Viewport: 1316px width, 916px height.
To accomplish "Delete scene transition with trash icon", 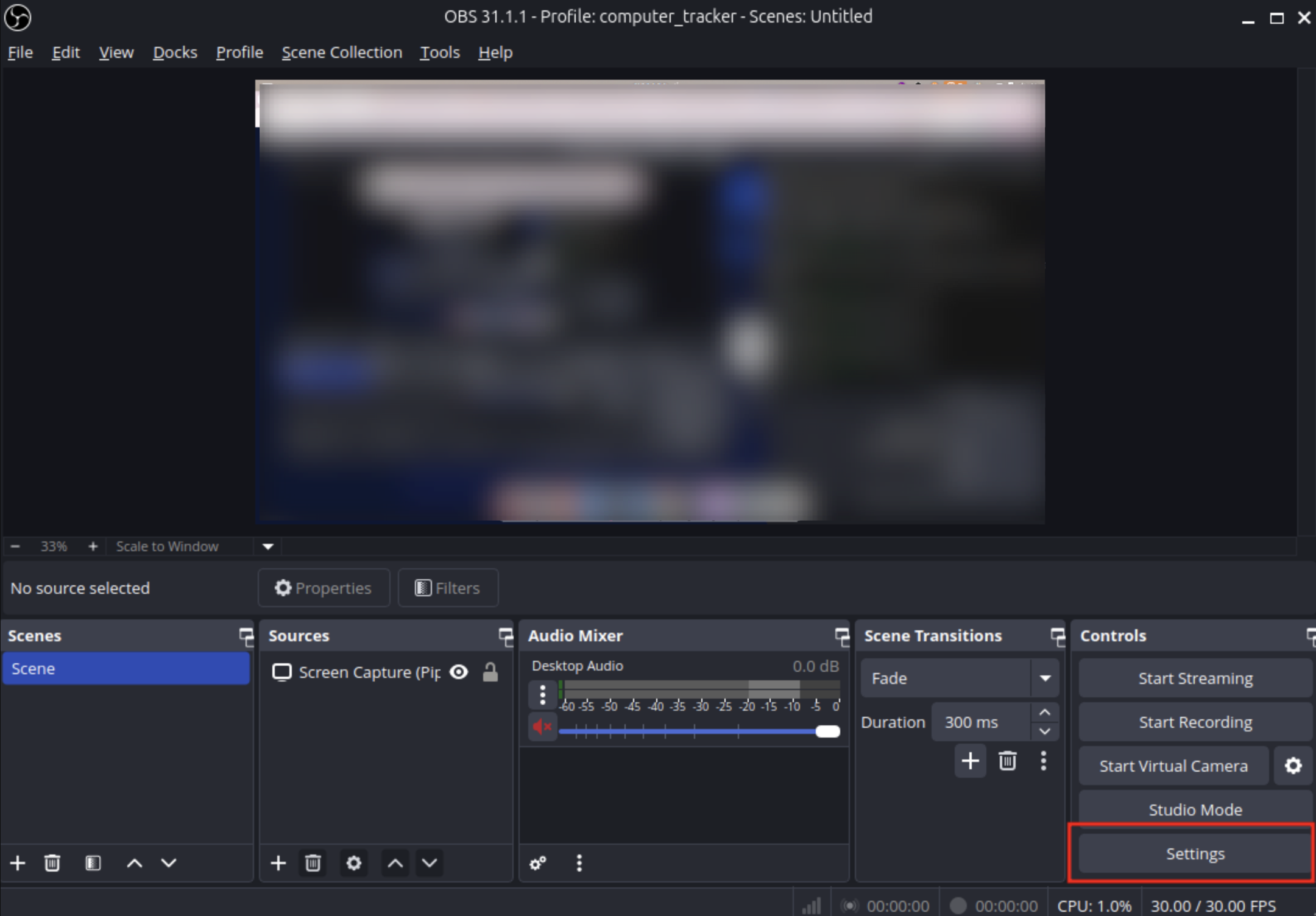I will [x=1007, y=761].
